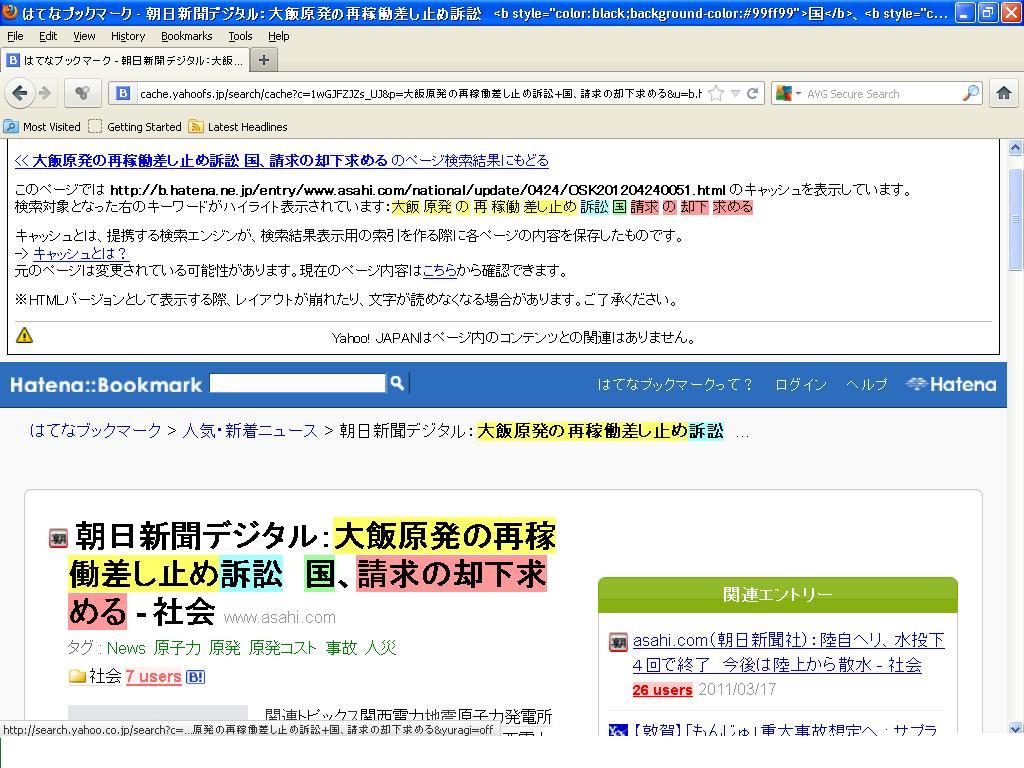Open the URL history dropdown arrow

(x=735, y=93)
